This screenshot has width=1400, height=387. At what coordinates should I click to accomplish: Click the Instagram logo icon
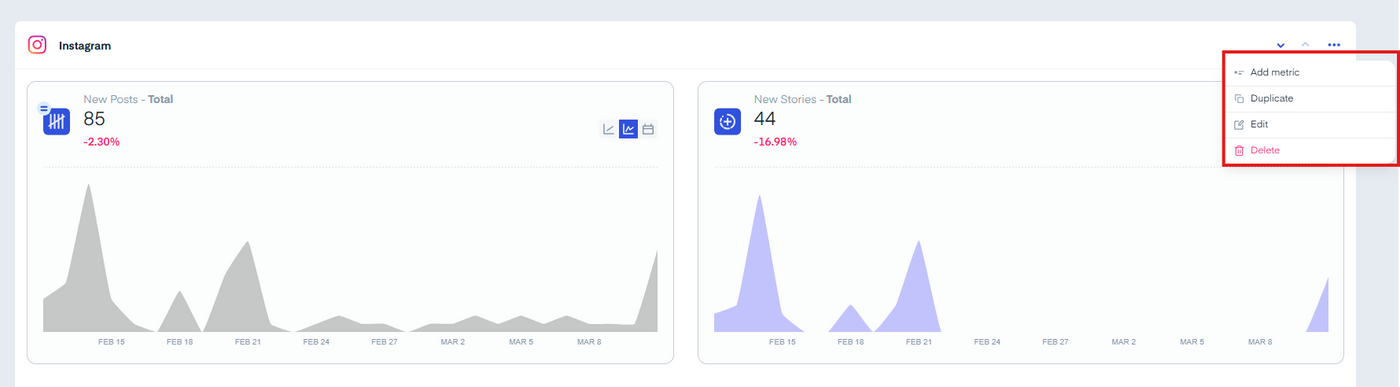click(x=37, y=45)
